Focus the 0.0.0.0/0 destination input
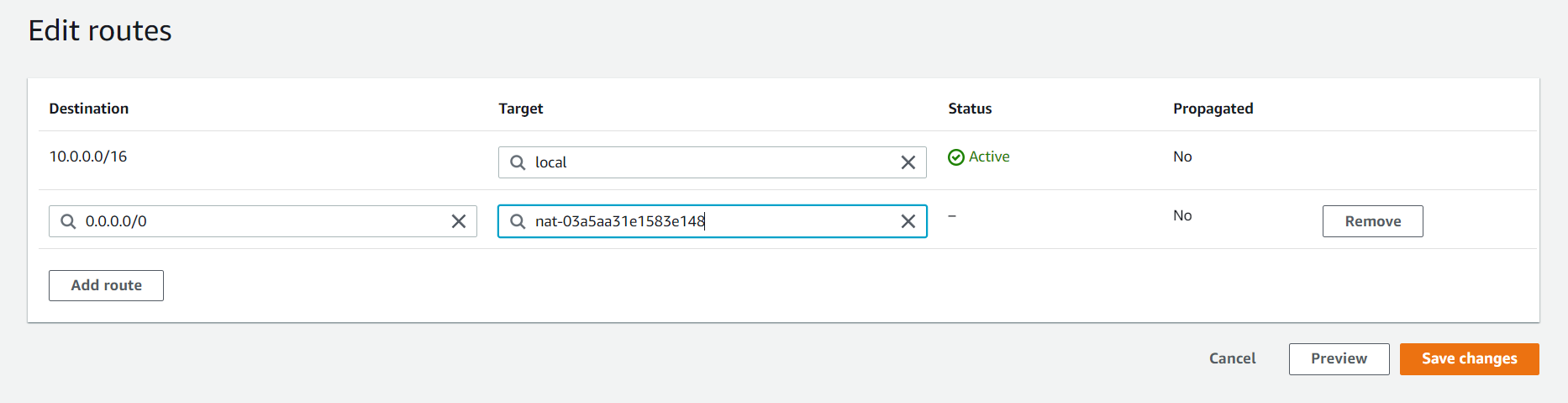Screen dimensions: 1568x403 (263, 221)
